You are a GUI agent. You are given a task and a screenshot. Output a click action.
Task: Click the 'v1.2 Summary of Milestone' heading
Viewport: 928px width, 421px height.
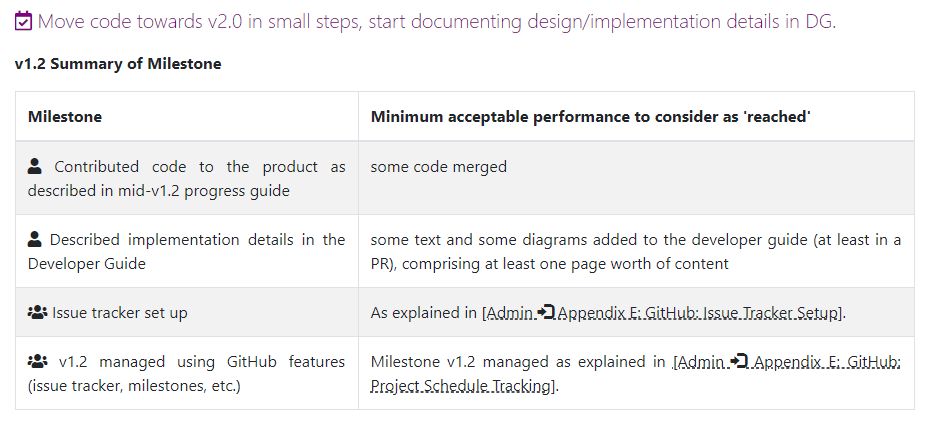118,64
